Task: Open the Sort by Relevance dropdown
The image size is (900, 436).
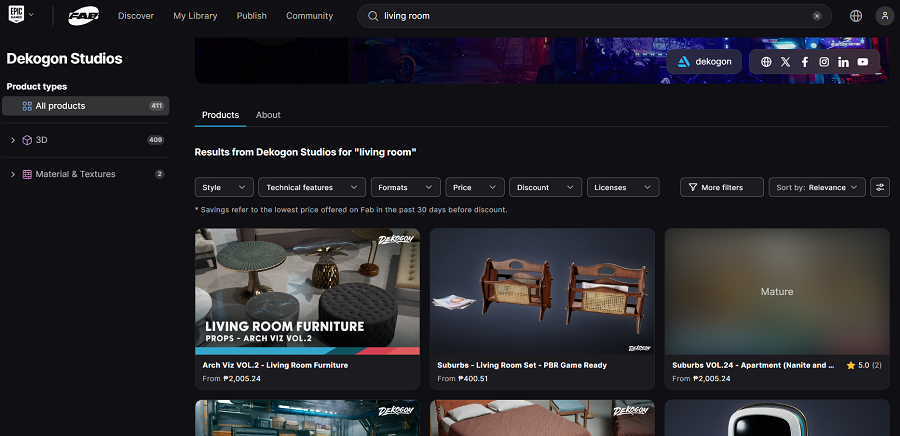Action: coord(817,188)
